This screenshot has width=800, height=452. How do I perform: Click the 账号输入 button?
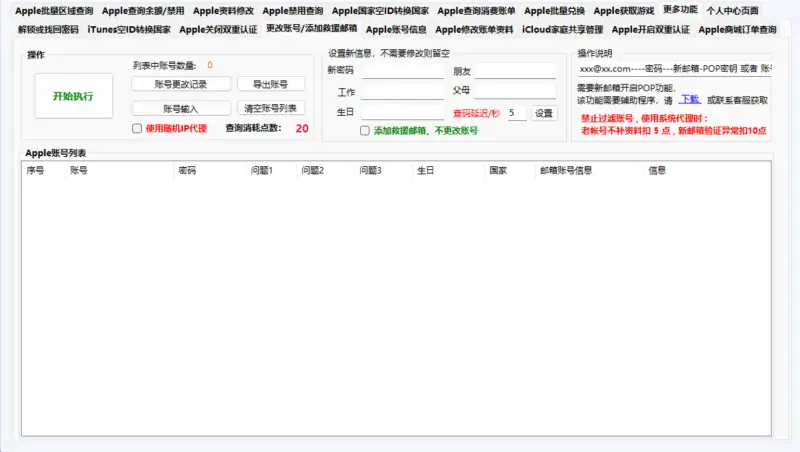(x=181, y=108)
